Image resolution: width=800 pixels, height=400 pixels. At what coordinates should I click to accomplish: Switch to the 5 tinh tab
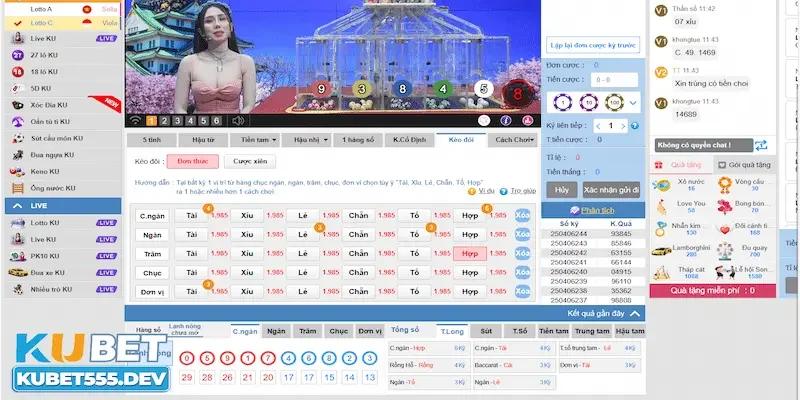pos(152,140)
